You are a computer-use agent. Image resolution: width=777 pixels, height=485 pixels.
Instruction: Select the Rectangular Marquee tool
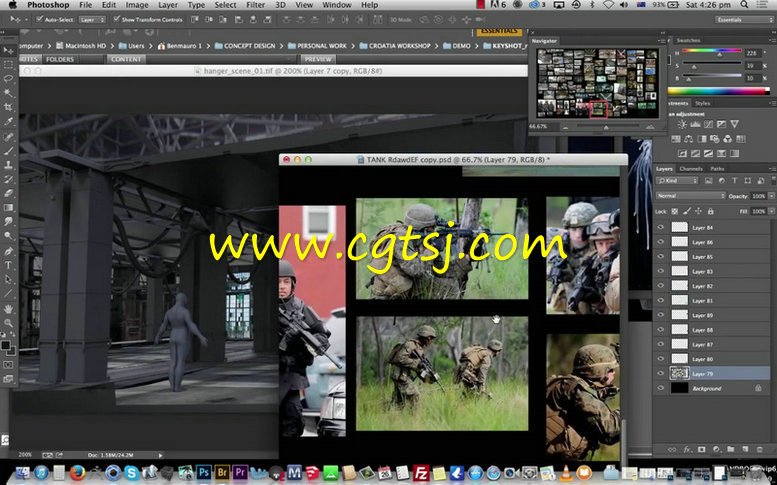(x=8, y=65)
